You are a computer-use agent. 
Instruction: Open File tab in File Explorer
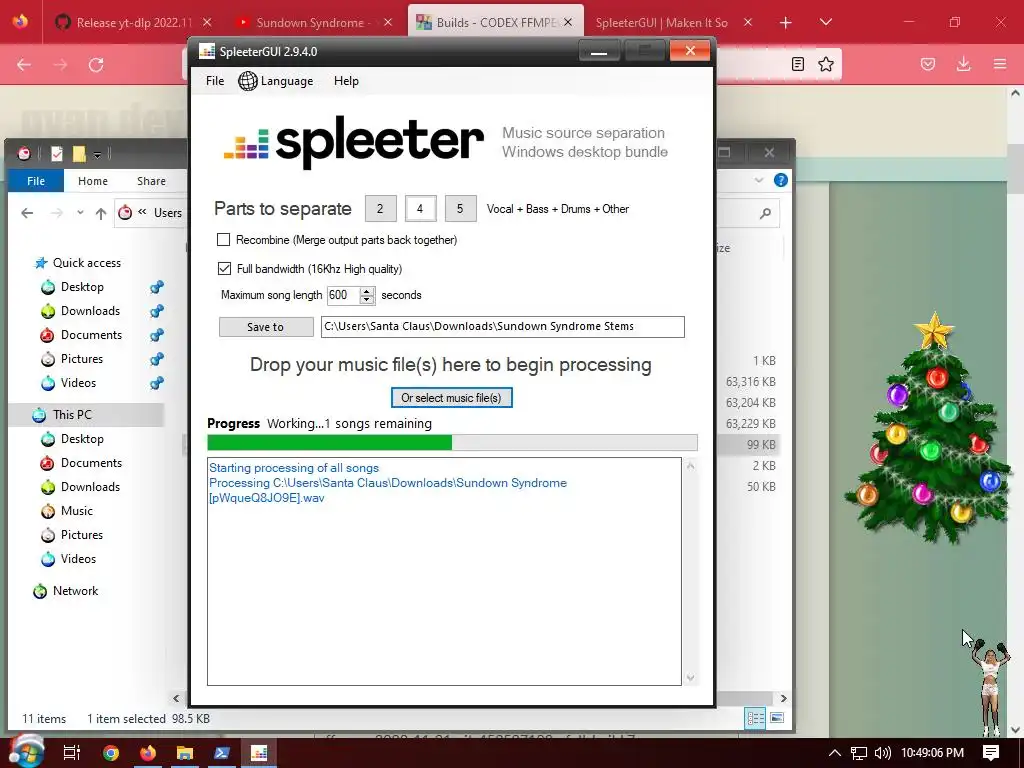click(x=36, y=181)
